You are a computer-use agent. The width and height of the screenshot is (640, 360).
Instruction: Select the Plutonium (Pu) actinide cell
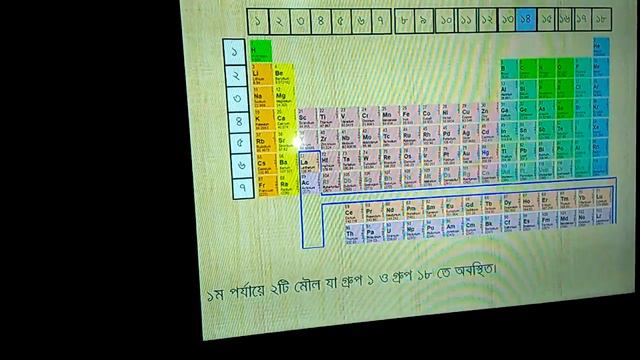click(434, 230)
